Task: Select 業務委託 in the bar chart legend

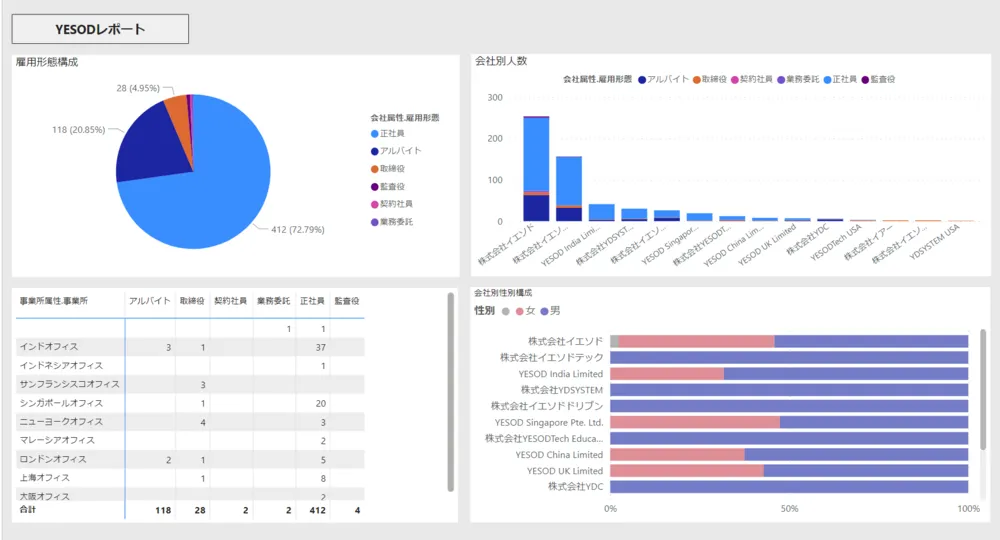Action: pos(798,80)
